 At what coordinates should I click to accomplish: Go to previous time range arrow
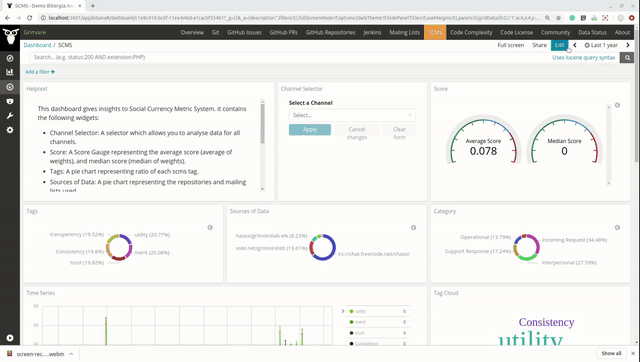tap(575, 45)
